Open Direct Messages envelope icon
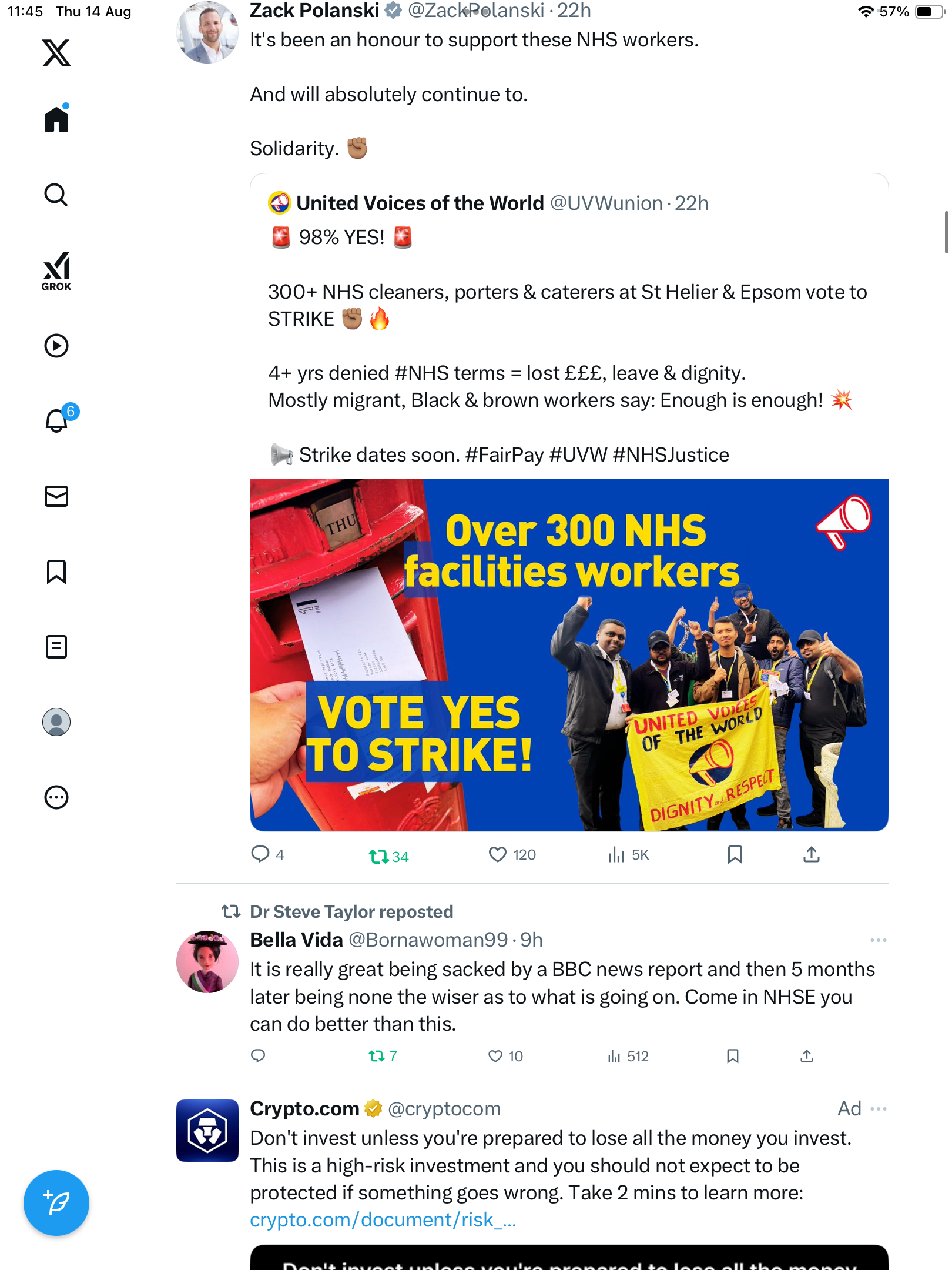Screen dimensions: 952x1270 click(56, 496)
